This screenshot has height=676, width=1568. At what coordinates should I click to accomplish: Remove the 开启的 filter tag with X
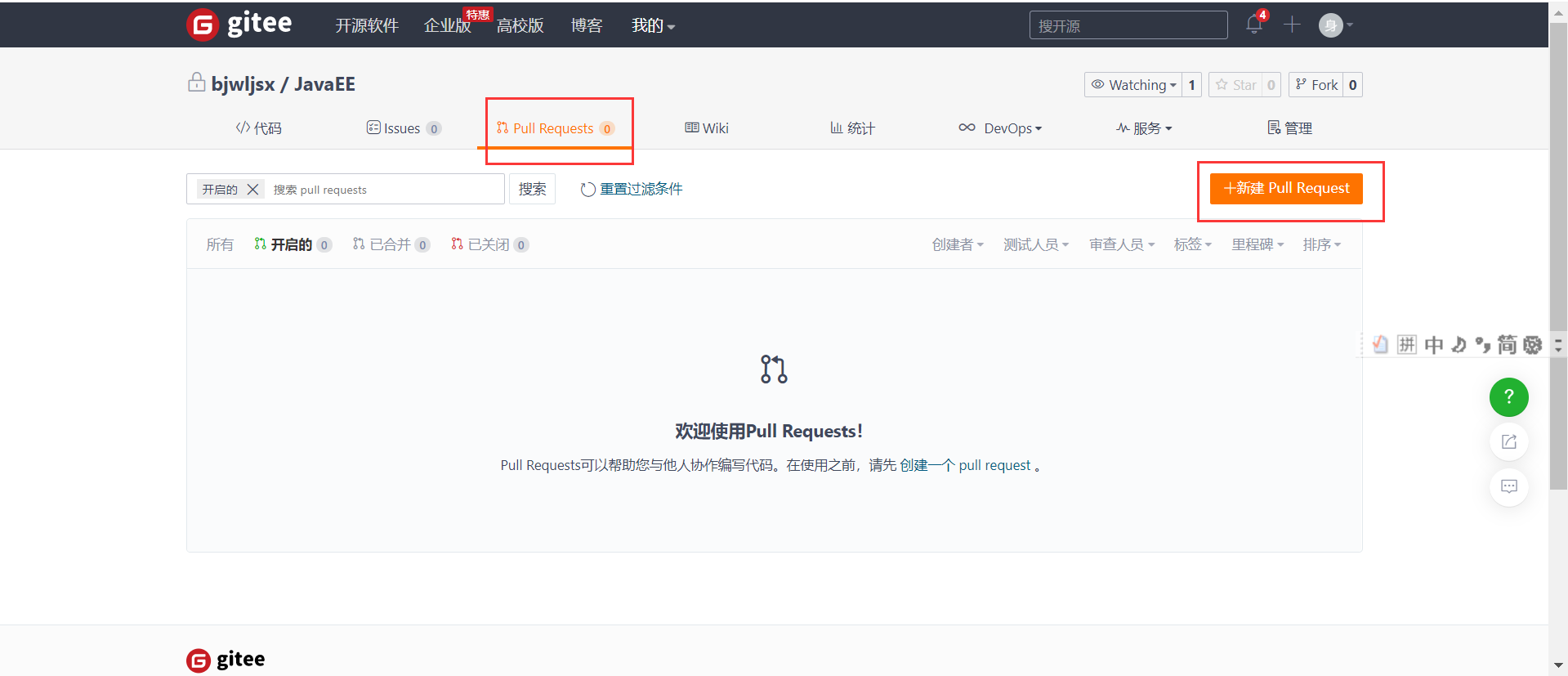point(252,190)
